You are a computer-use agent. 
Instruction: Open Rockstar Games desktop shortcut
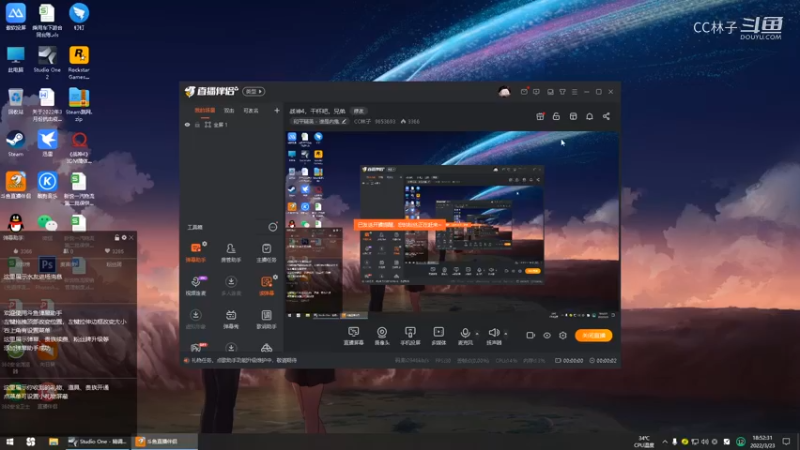coord(79,63)
